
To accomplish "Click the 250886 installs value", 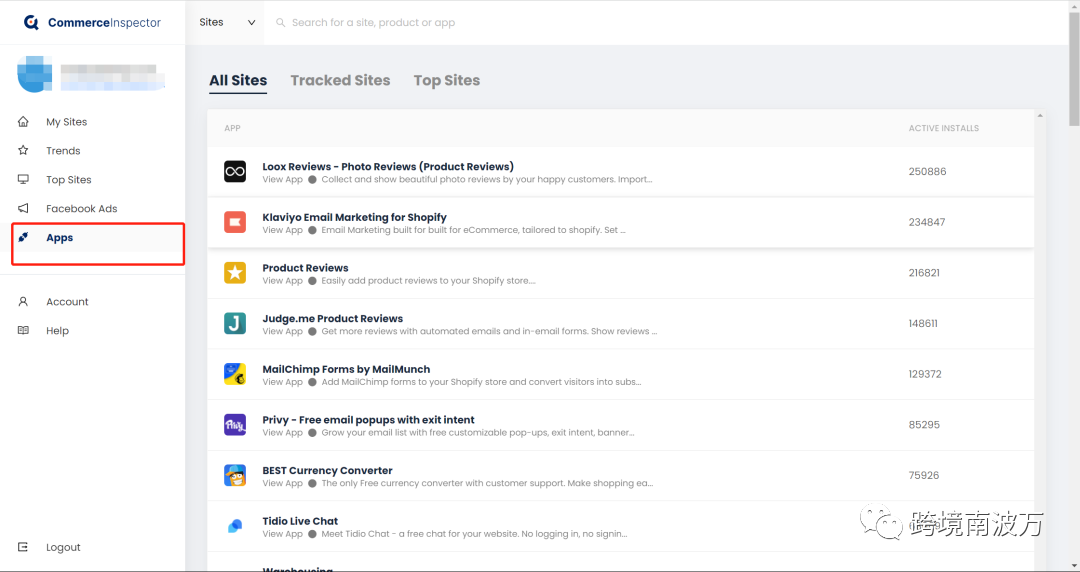I will 927,172.
